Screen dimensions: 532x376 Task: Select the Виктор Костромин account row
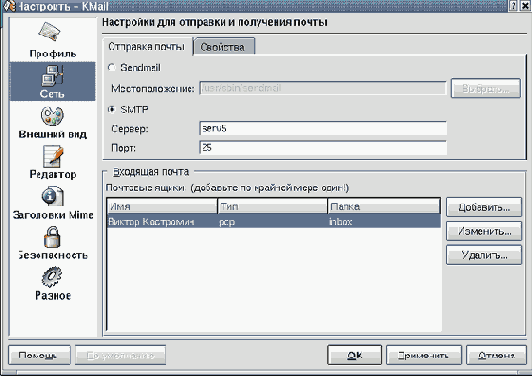pos(274,222)
